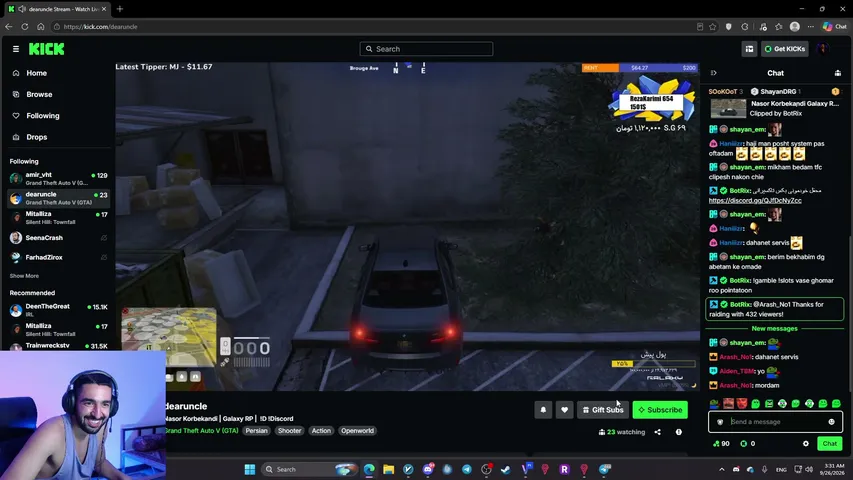Open Telegram from the taskbar

[467, 469]
